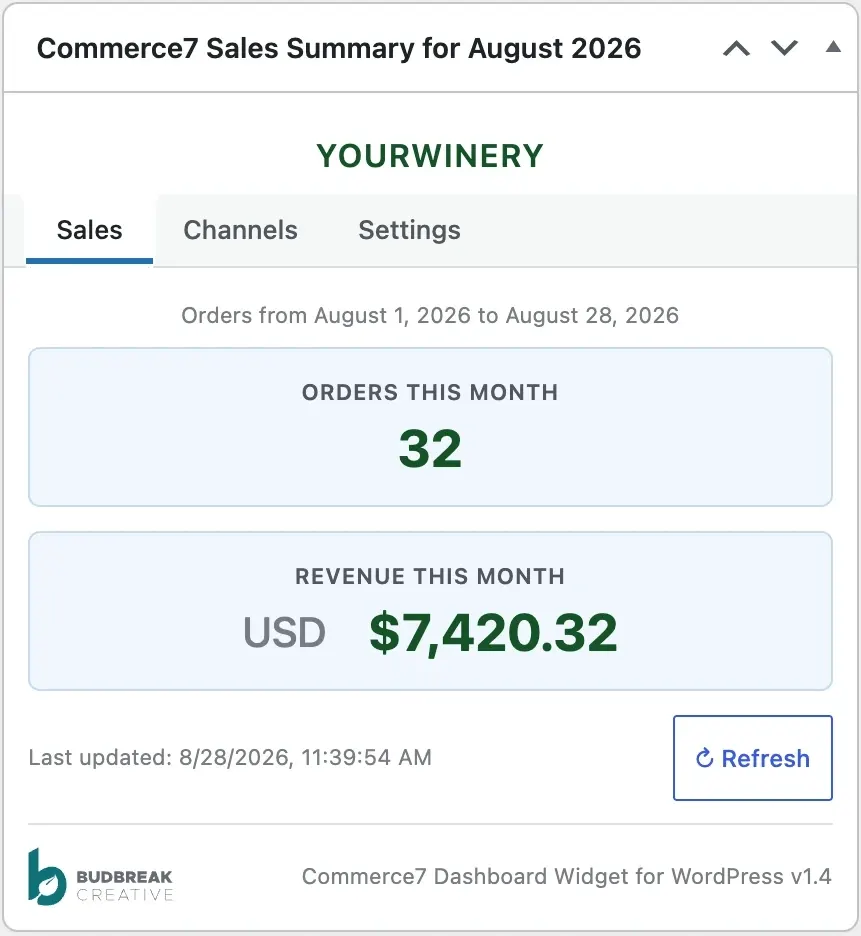This screenshot has width=861, height=936.
Task: Open the Channels tab
Action: click(240, 230)
